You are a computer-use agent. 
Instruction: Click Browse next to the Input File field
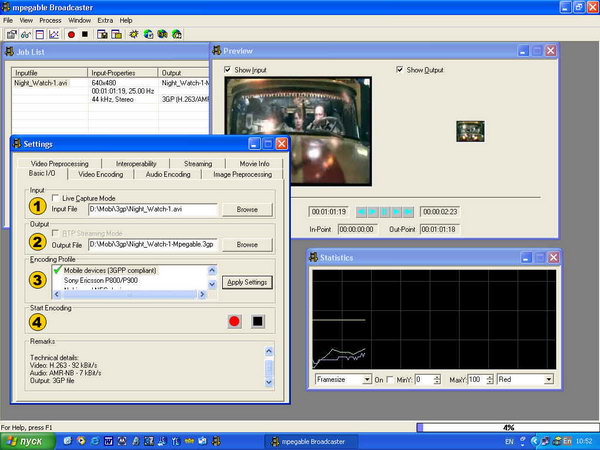247,210
